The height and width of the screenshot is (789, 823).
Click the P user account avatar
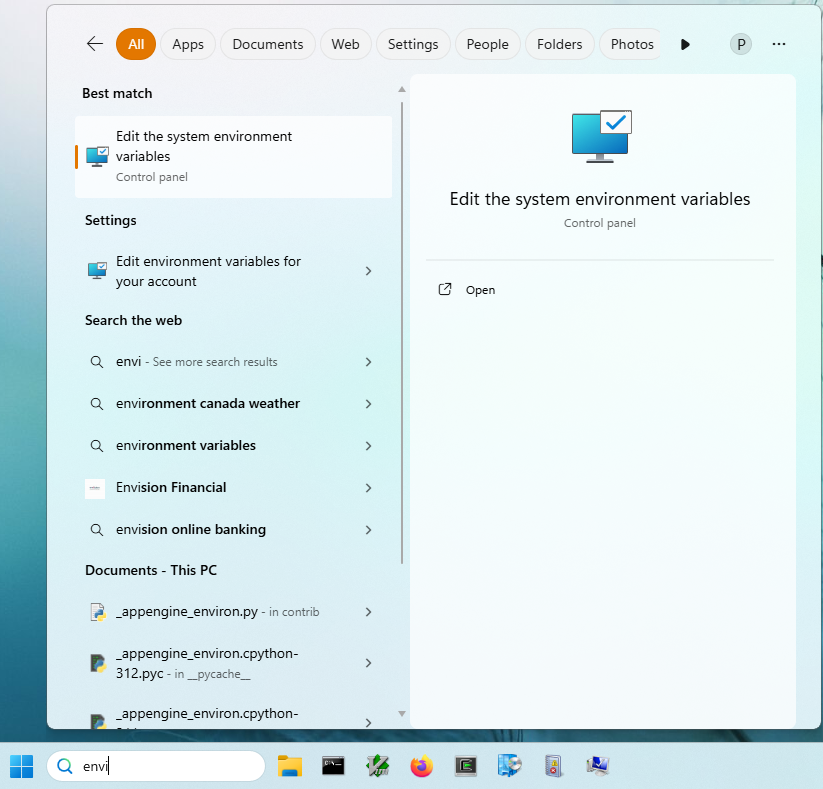tap(741, 44)
